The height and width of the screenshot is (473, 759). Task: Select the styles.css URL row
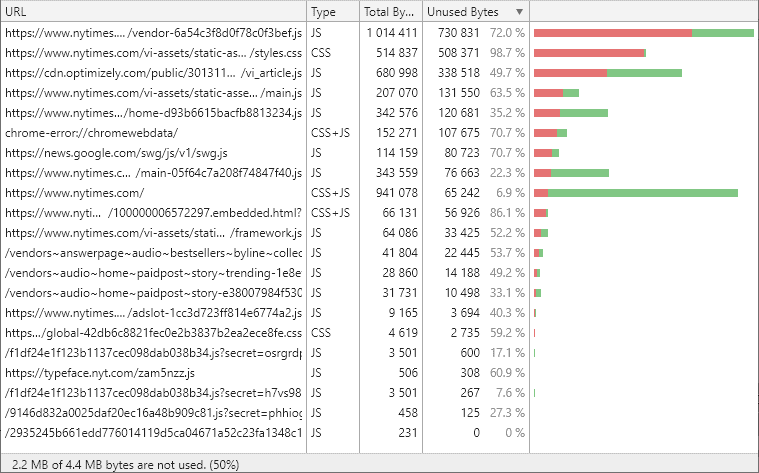(153, 53)
